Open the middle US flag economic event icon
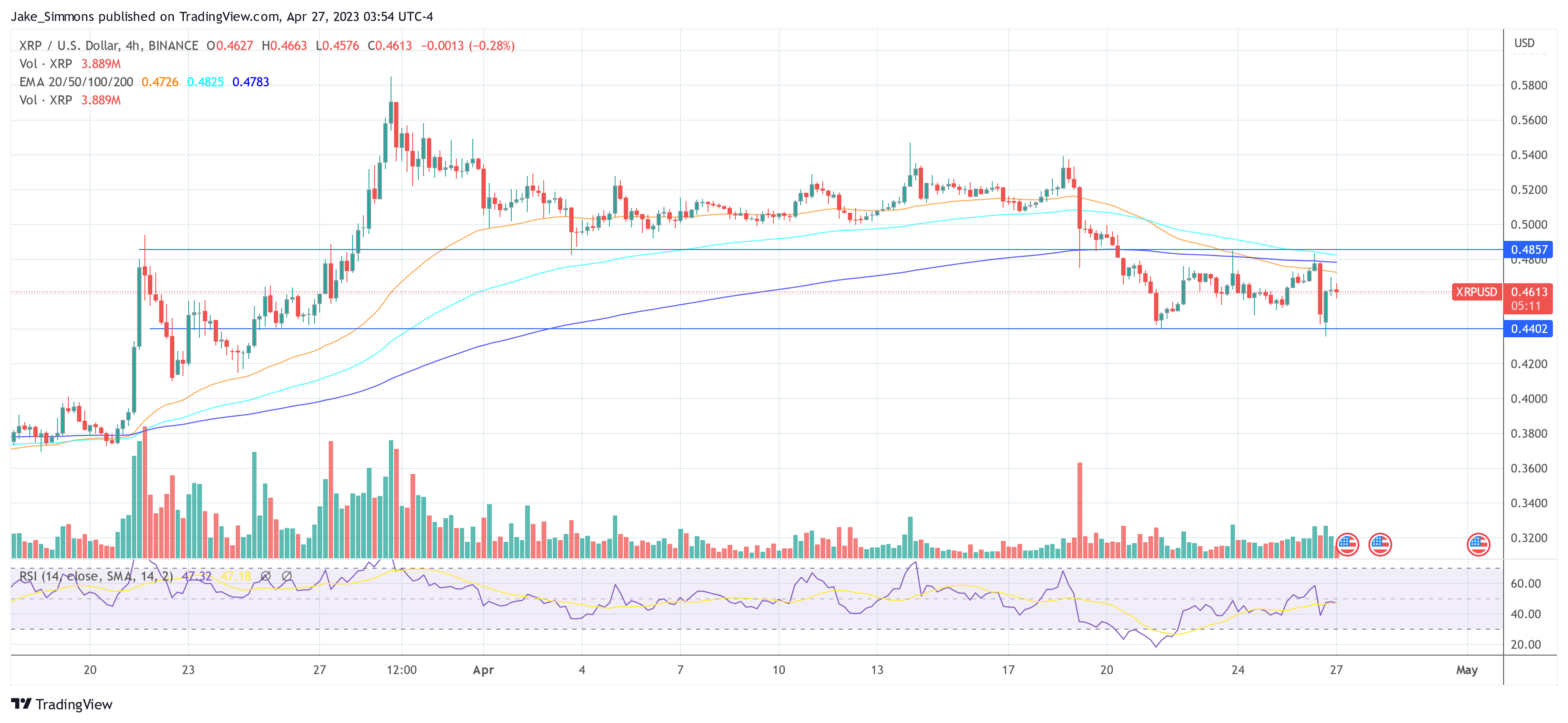This screenshot has width=1568, height=723. click(x=1380, y=544)
